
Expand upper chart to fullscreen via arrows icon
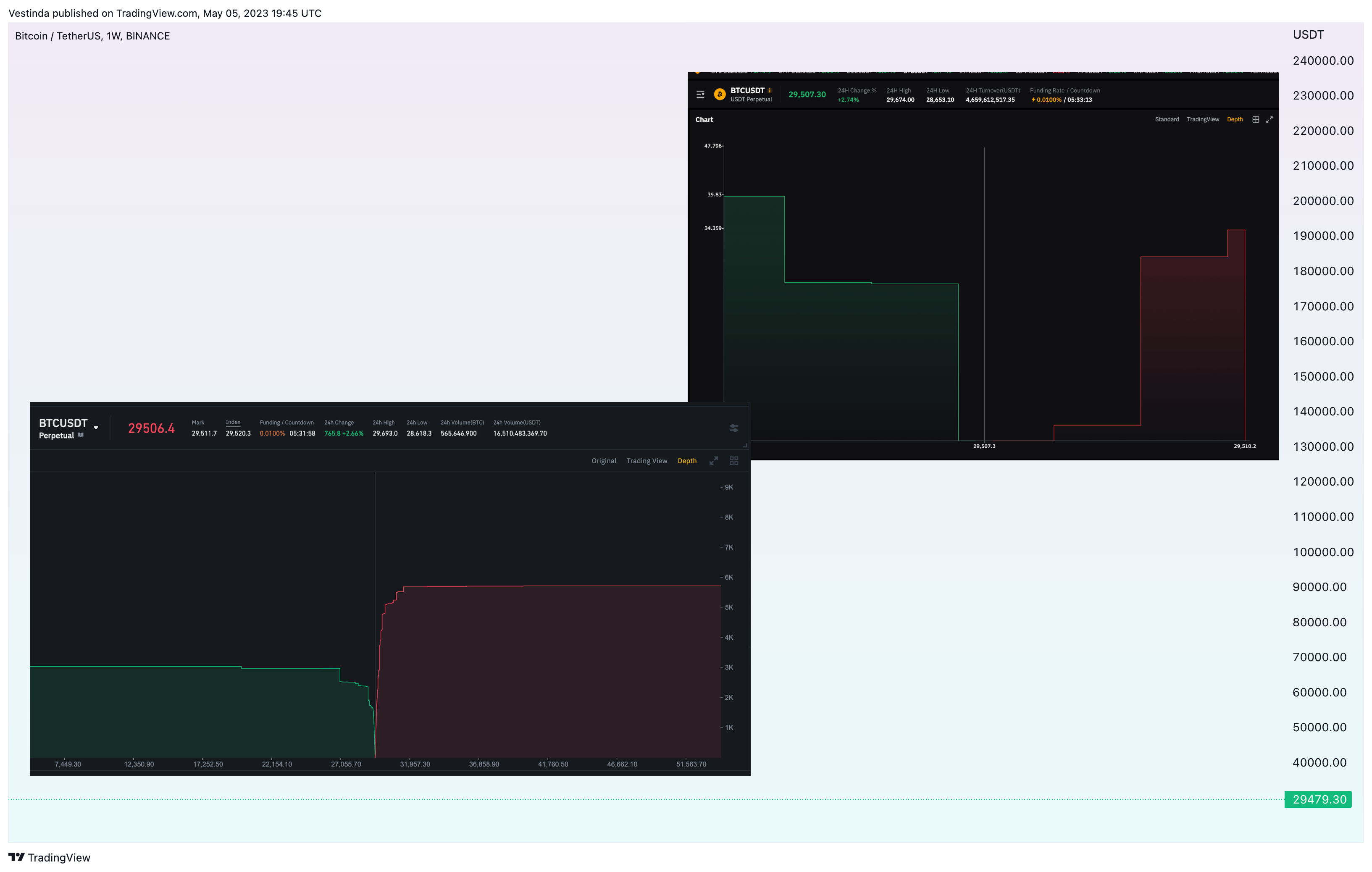click(x=1269, y=120)
